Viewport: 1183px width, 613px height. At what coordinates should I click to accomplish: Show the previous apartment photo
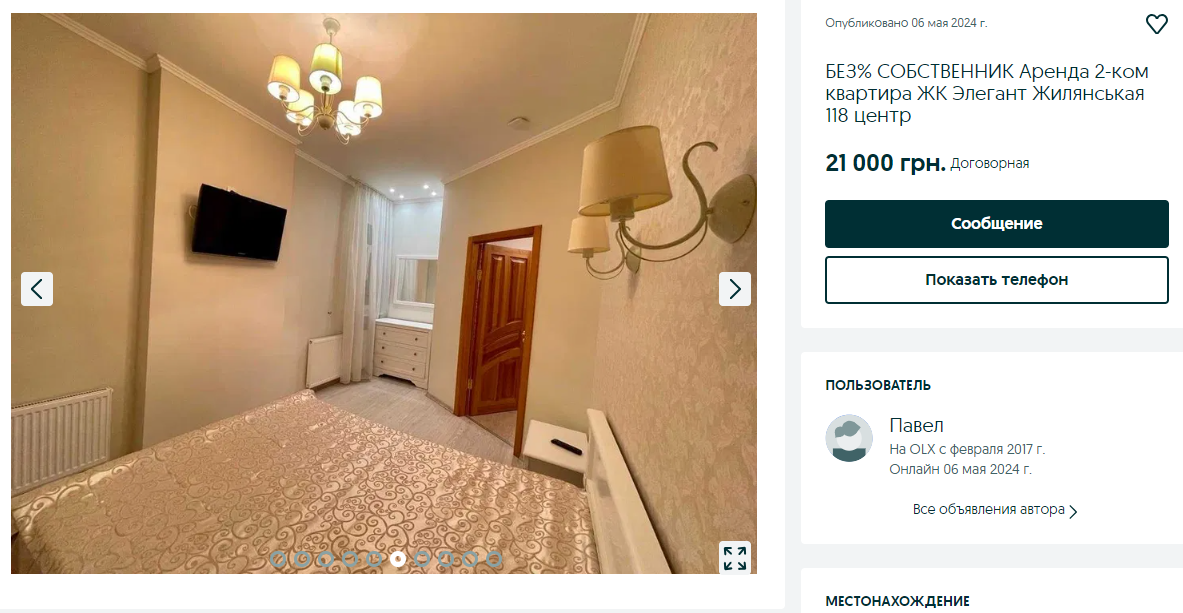click(x=37, y=288)
